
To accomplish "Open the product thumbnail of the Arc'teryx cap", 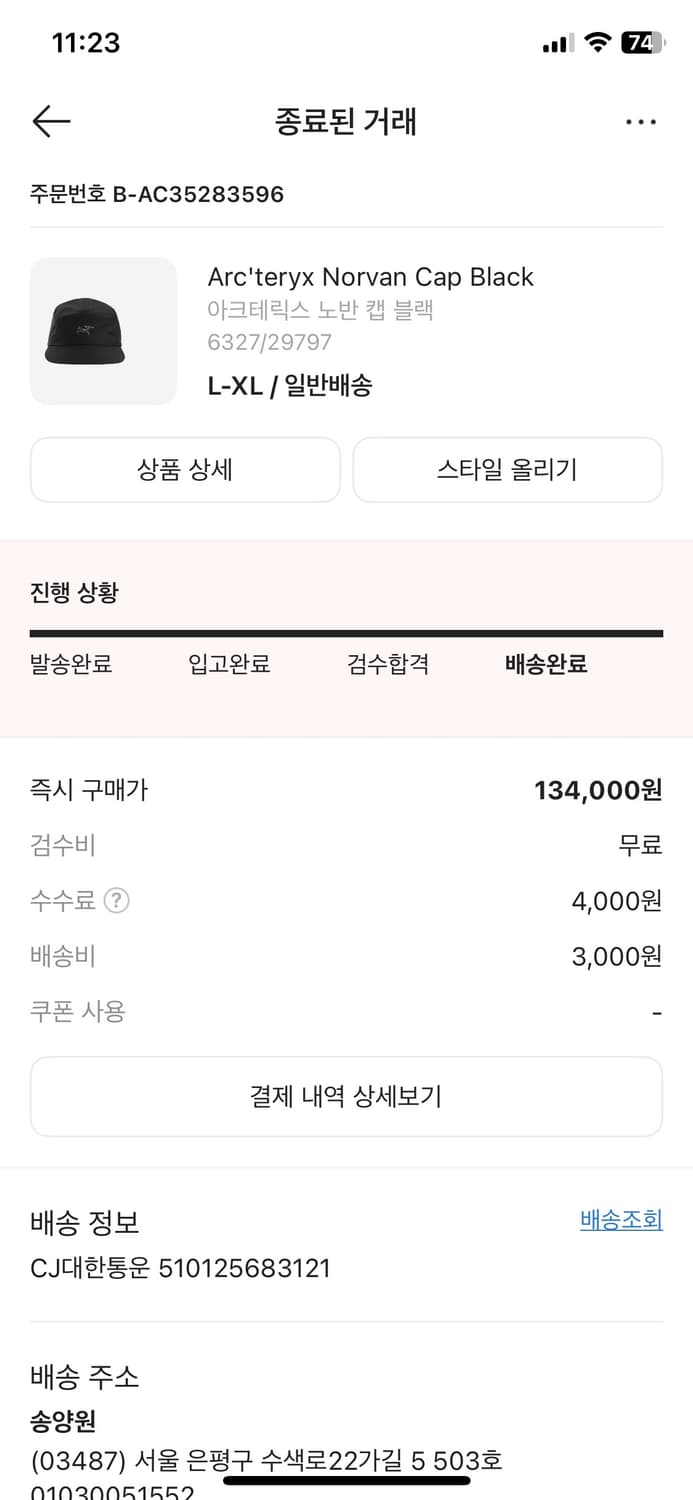I will click(x=103, y=331).
